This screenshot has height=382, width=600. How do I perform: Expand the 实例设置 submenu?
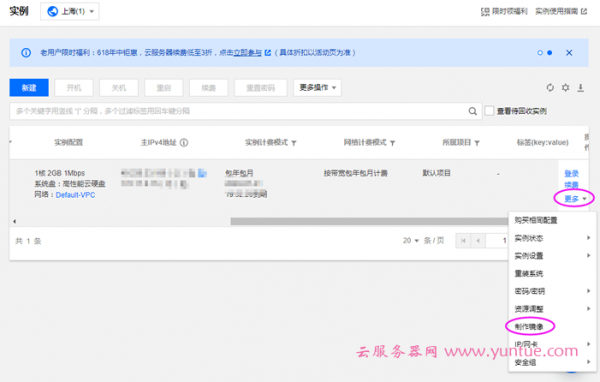pos(552,255)
